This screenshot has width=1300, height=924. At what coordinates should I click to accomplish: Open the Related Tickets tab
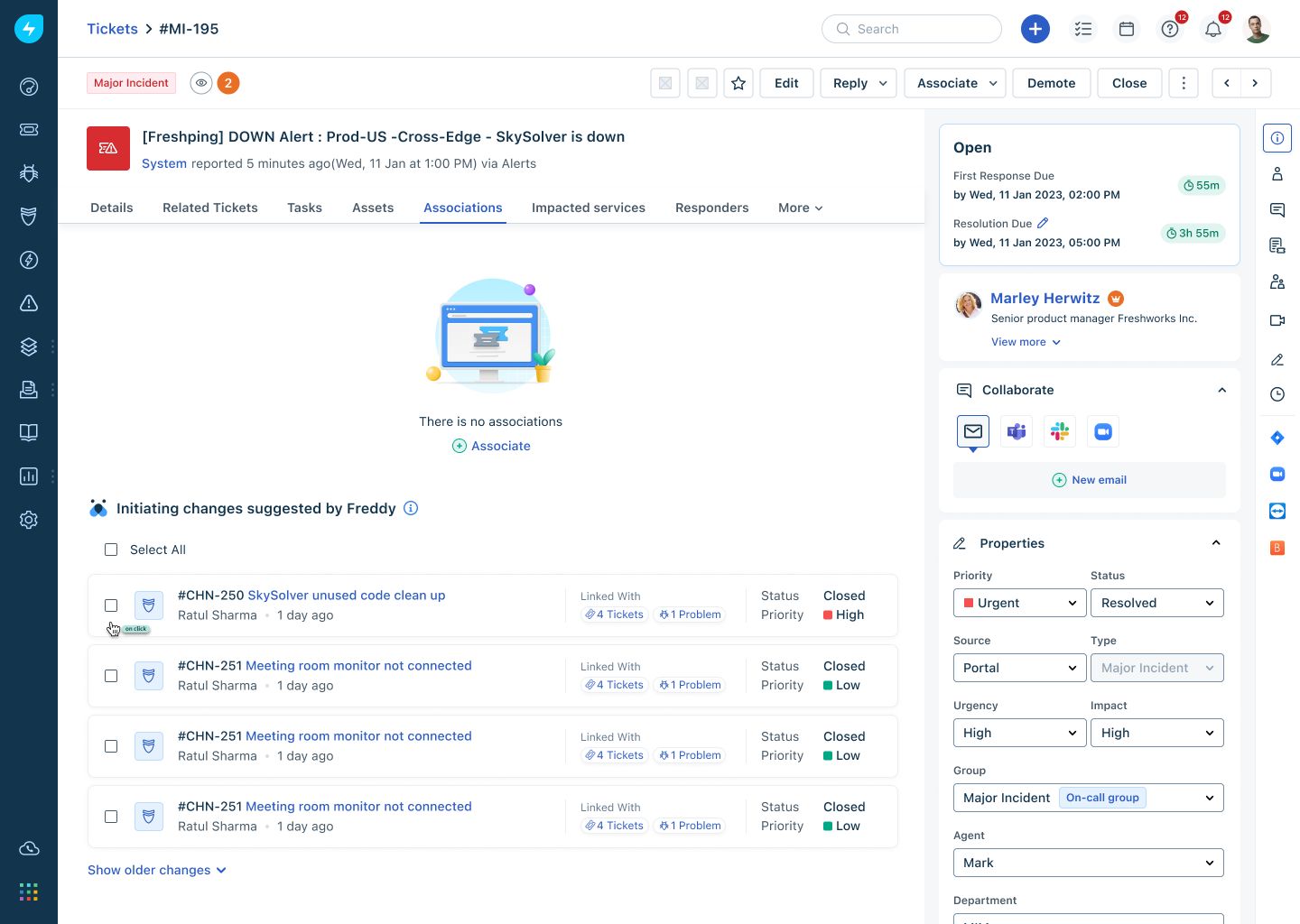[x=209, y=208]
